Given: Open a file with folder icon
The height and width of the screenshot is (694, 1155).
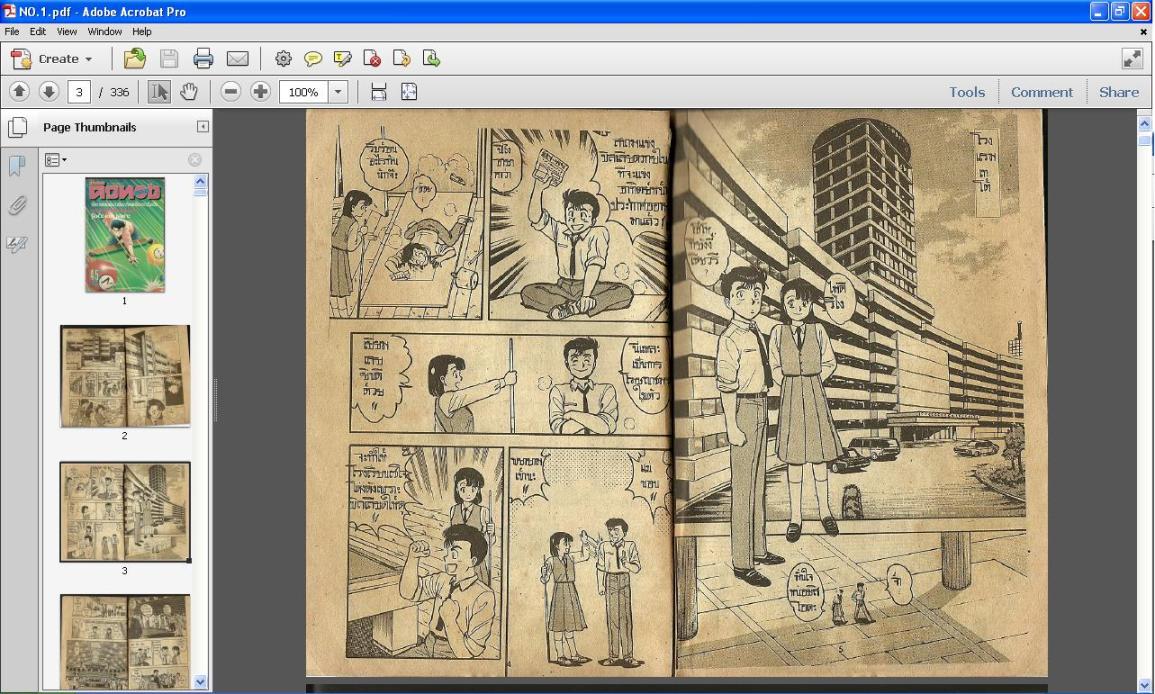Looking at the screenshot, I should (x=135, y=58).
